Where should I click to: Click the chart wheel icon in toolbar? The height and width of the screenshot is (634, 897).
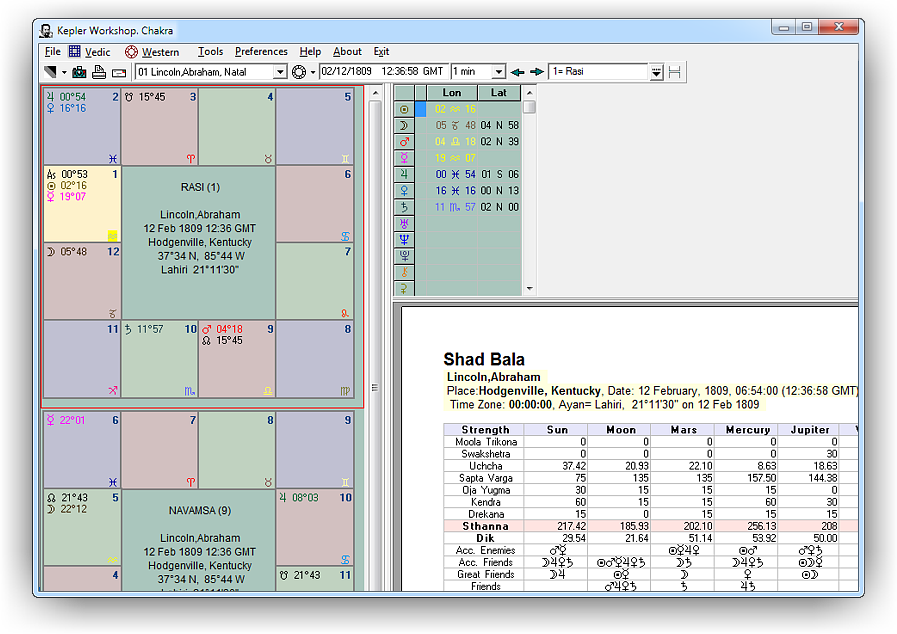point(299,72)
